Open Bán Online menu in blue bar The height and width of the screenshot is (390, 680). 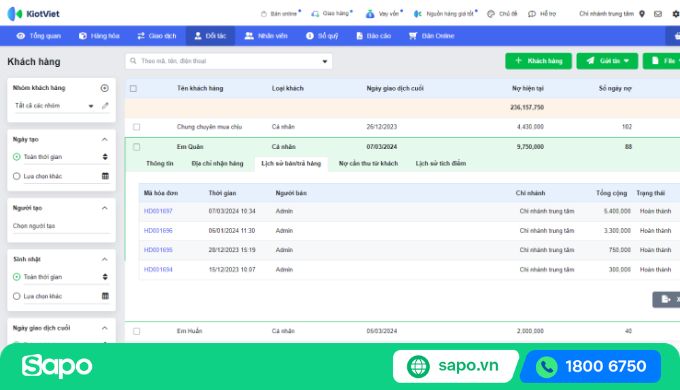pyautogui.click(x=432, y=36)
